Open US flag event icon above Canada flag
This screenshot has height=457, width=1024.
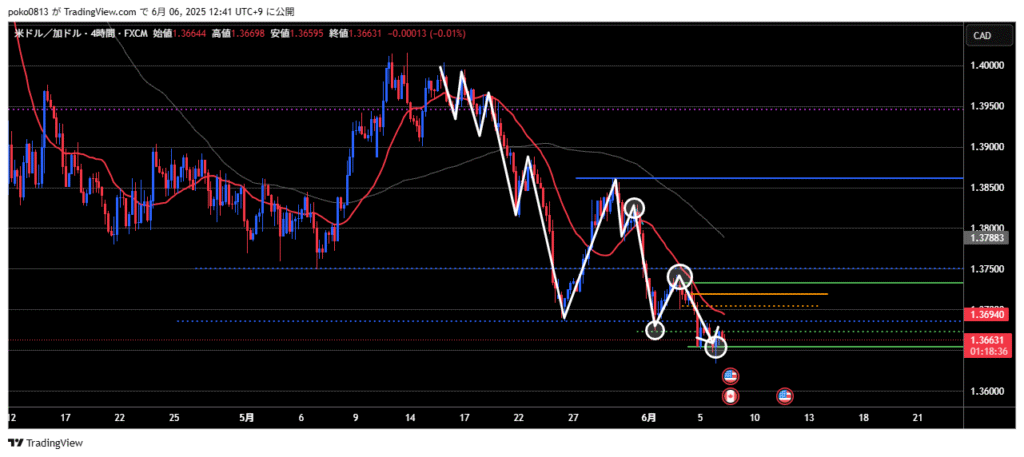click(x=730, y=376)
